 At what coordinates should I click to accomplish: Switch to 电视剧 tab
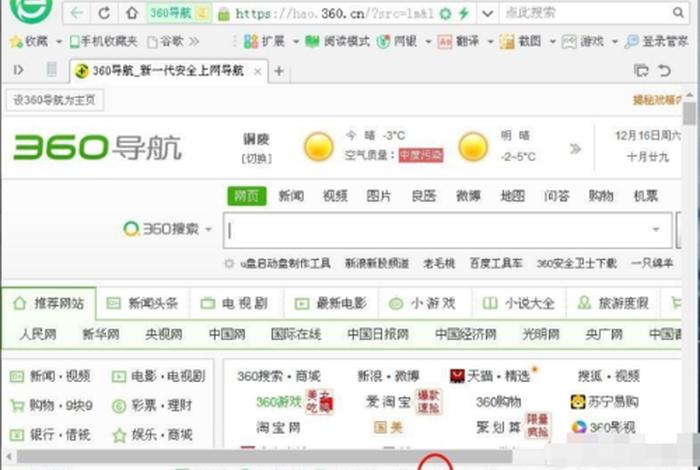[235, 304]
